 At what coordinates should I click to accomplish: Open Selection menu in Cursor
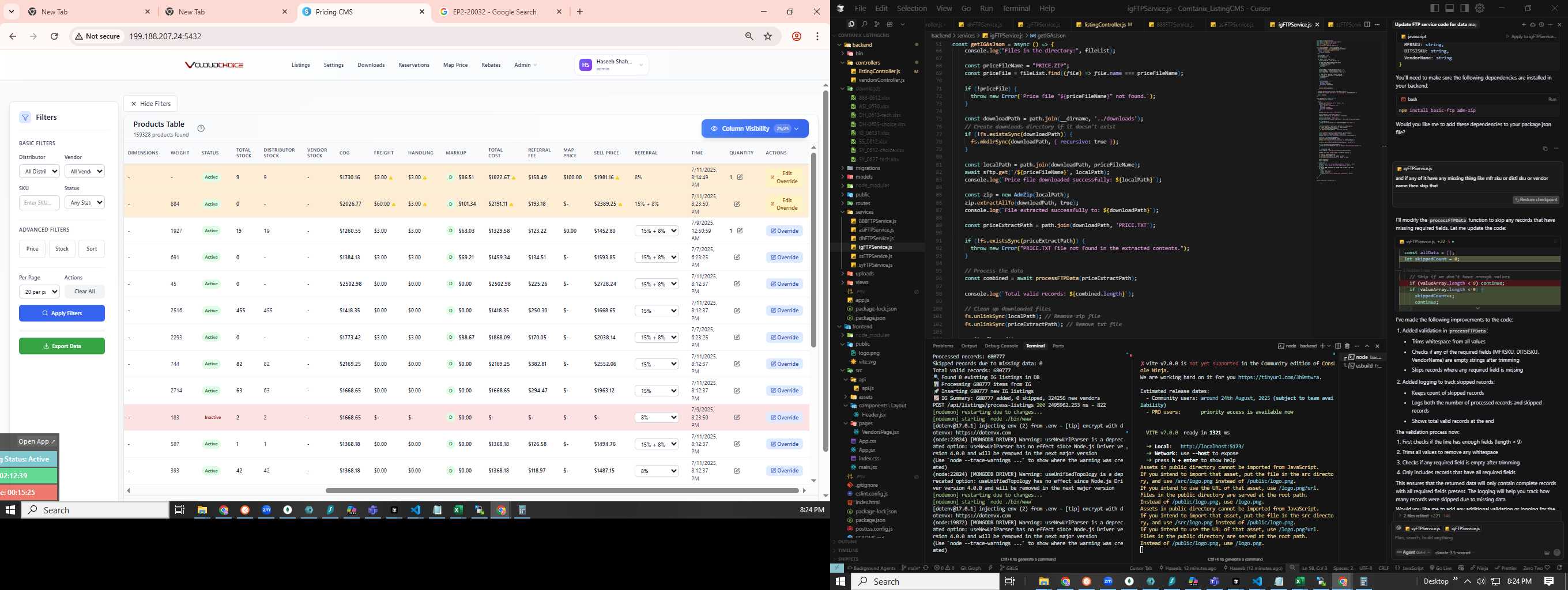[x=912, y=9]
